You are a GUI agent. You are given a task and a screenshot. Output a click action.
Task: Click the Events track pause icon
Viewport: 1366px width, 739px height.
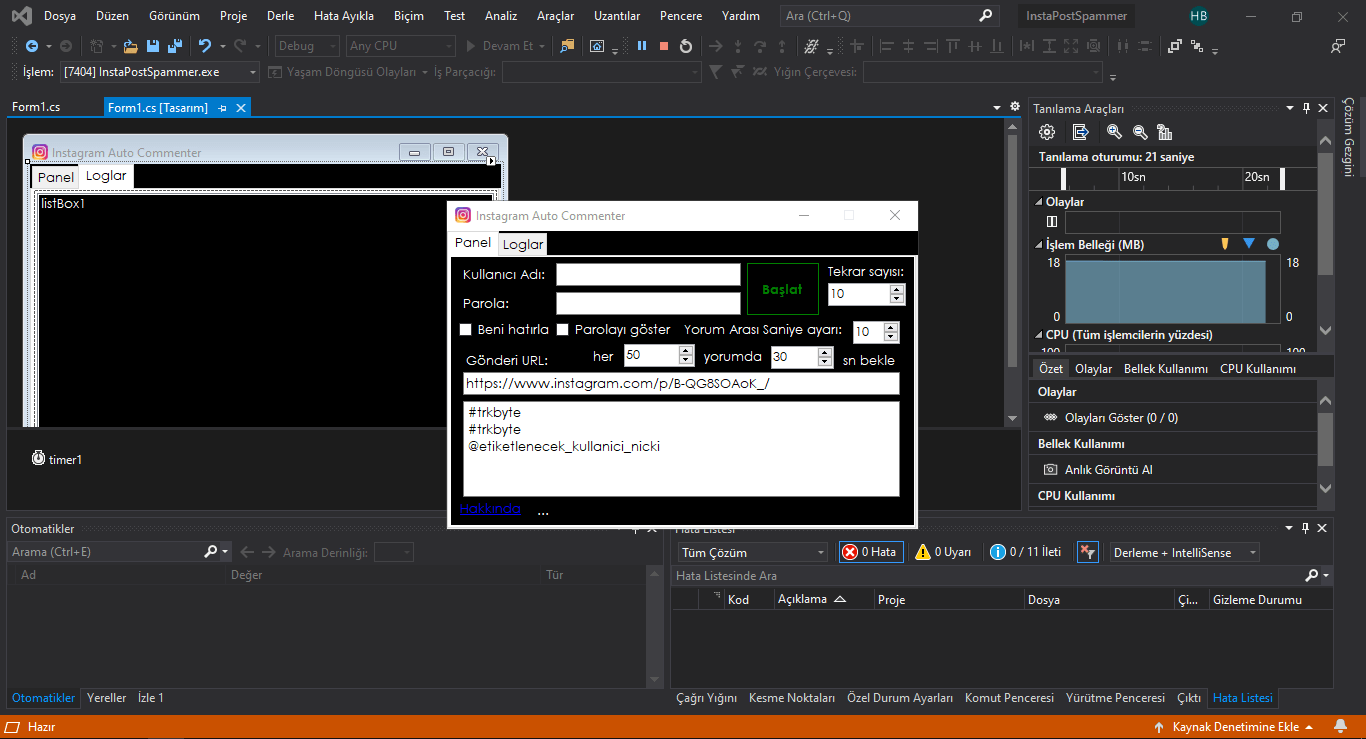1051,221
